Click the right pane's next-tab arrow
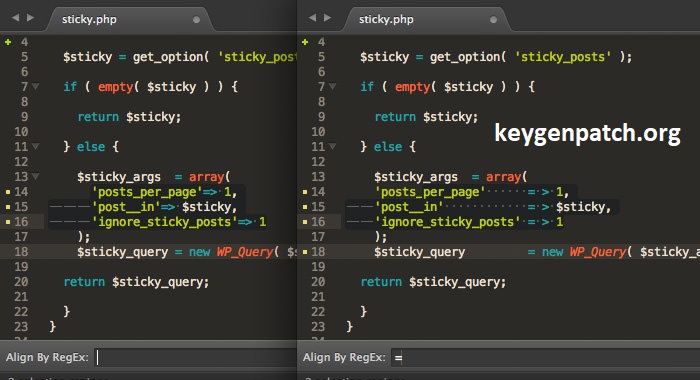 (x=327, y=18)
